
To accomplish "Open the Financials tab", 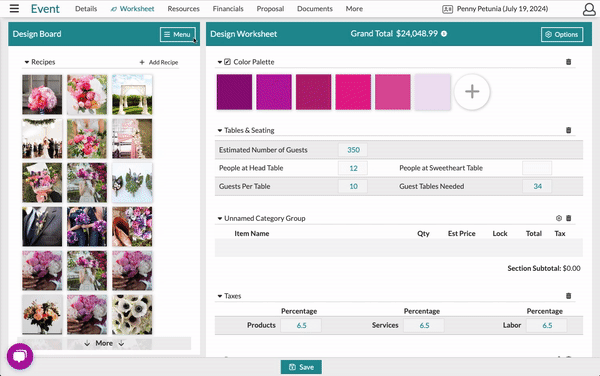I will coord(228,8).
